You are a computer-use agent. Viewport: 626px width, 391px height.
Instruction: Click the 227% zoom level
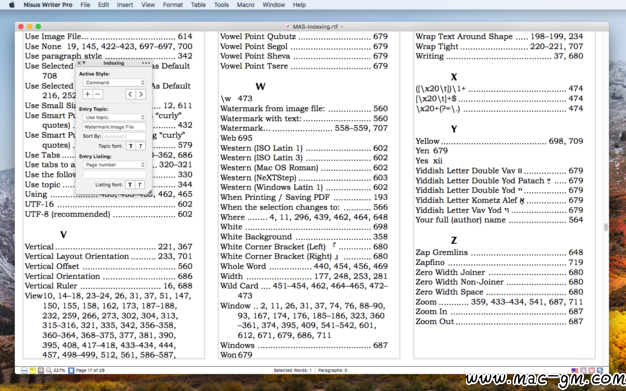(59, 370)
